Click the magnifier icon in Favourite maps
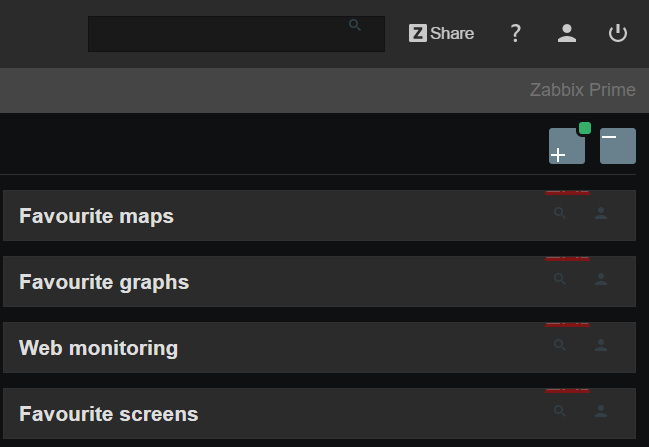Viewport: 649px width, 447px height. (560, 213)
